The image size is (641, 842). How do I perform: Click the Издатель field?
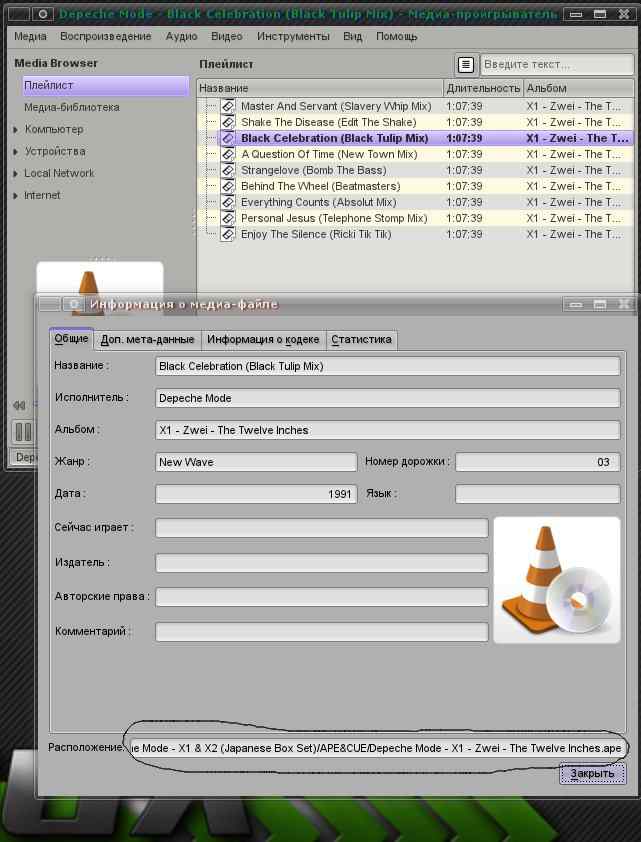click(322, 563)
